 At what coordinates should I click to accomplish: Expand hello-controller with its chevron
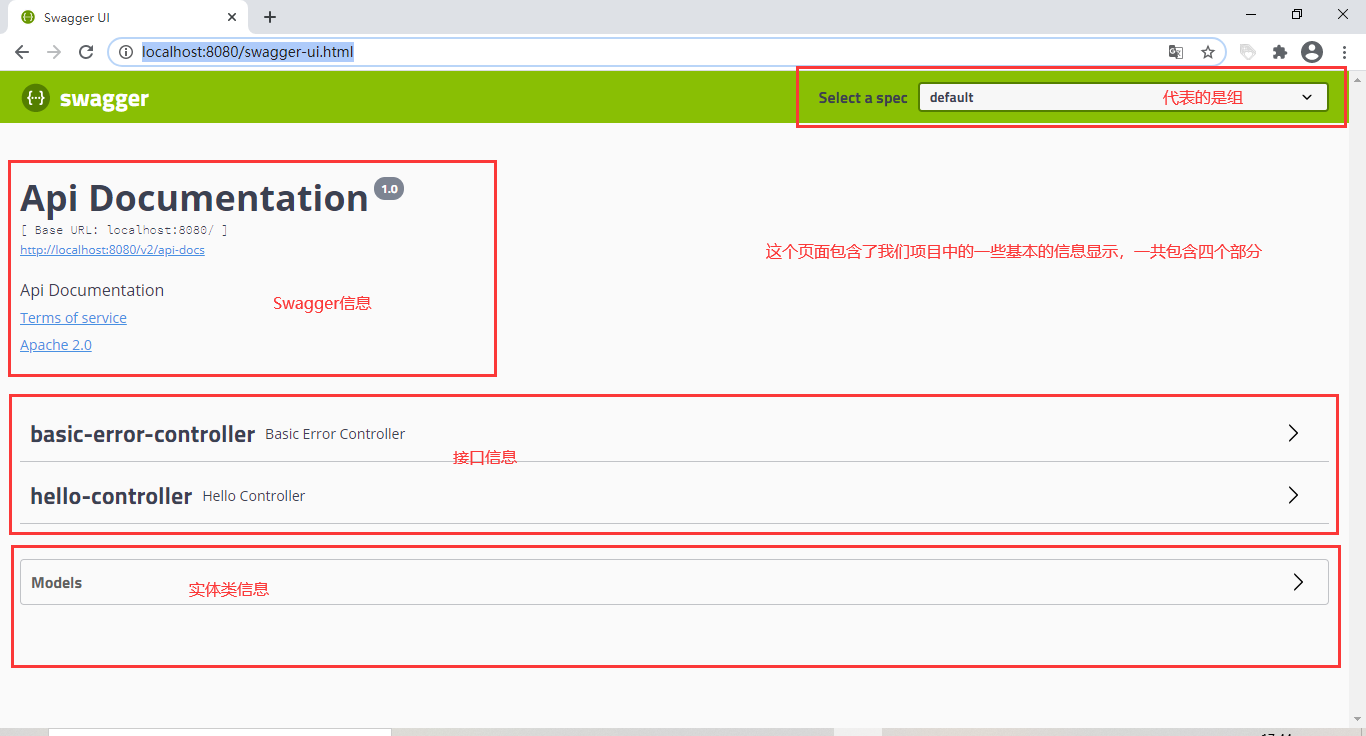[x=1293, y=495]
